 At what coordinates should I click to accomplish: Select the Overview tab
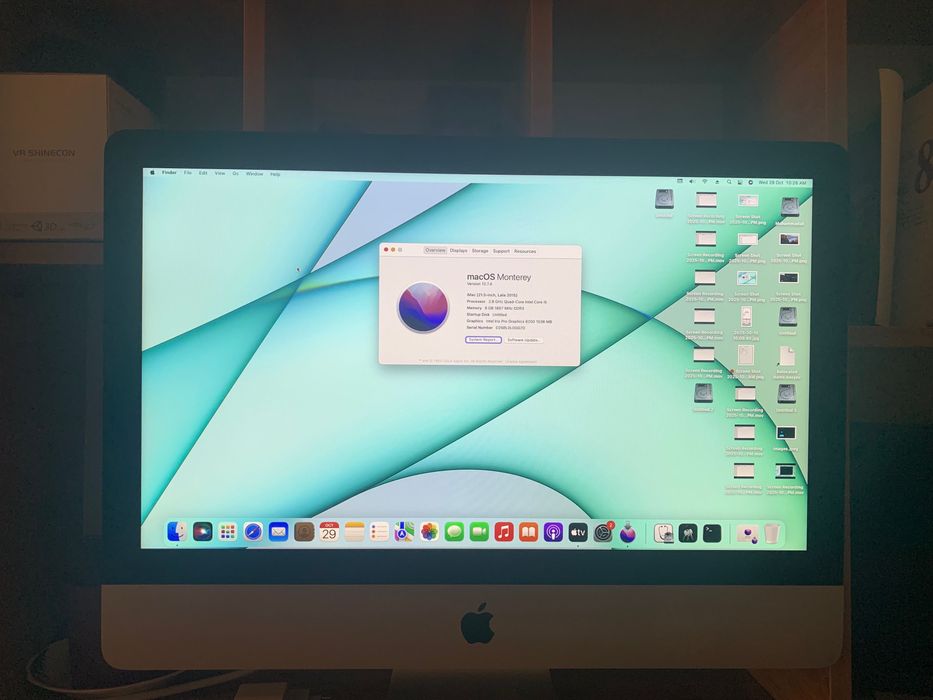(435, 251)
